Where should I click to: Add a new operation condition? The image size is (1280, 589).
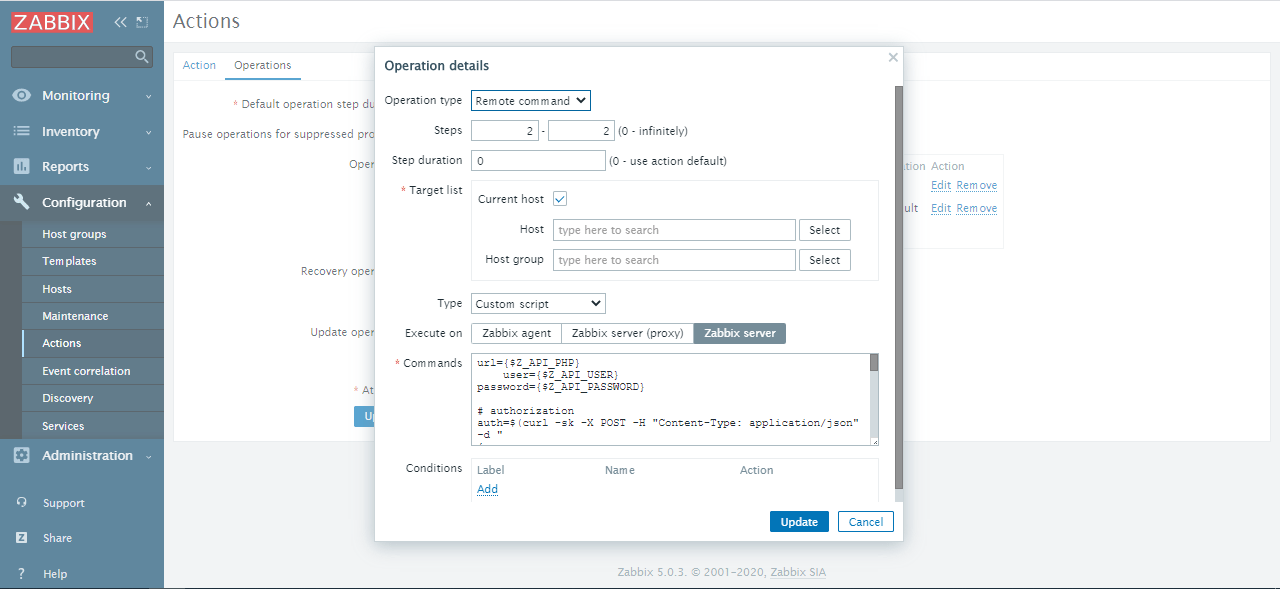(487, 489)
